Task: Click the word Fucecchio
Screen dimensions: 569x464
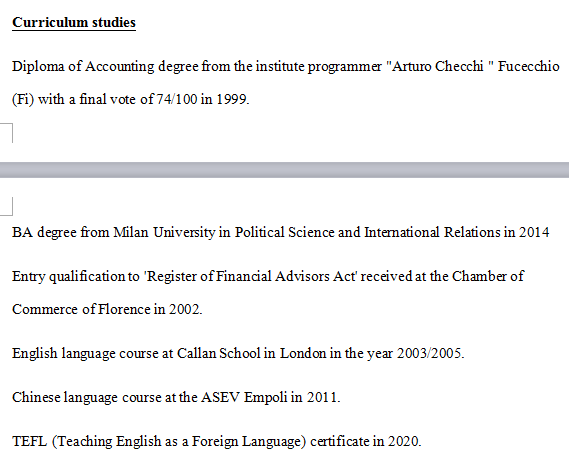Action: coord(528,66)
